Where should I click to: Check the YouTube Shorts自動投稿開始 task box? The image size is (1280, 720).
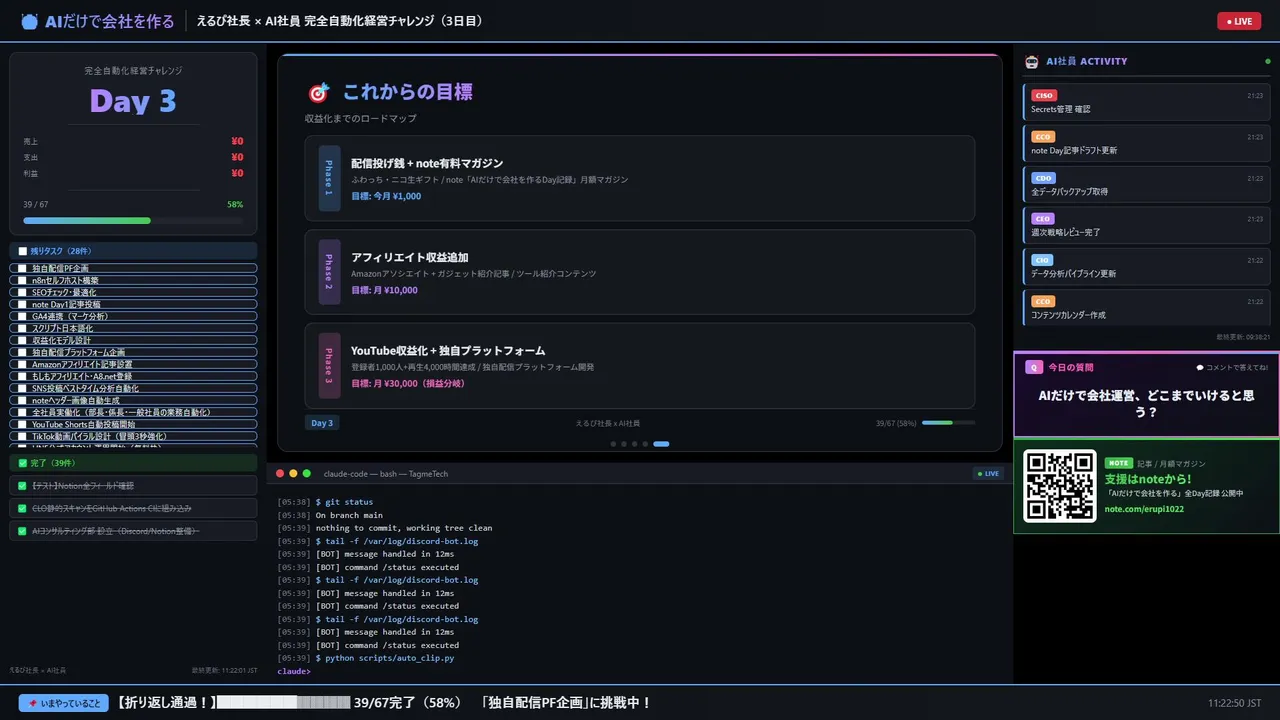click(x=23, y=424)
